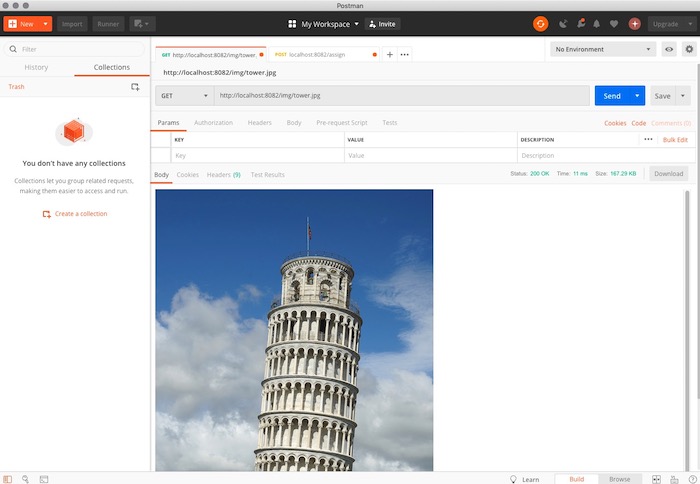Open the red user avatar icon
This screenshot has height=484, width=700.
point(634,24)
